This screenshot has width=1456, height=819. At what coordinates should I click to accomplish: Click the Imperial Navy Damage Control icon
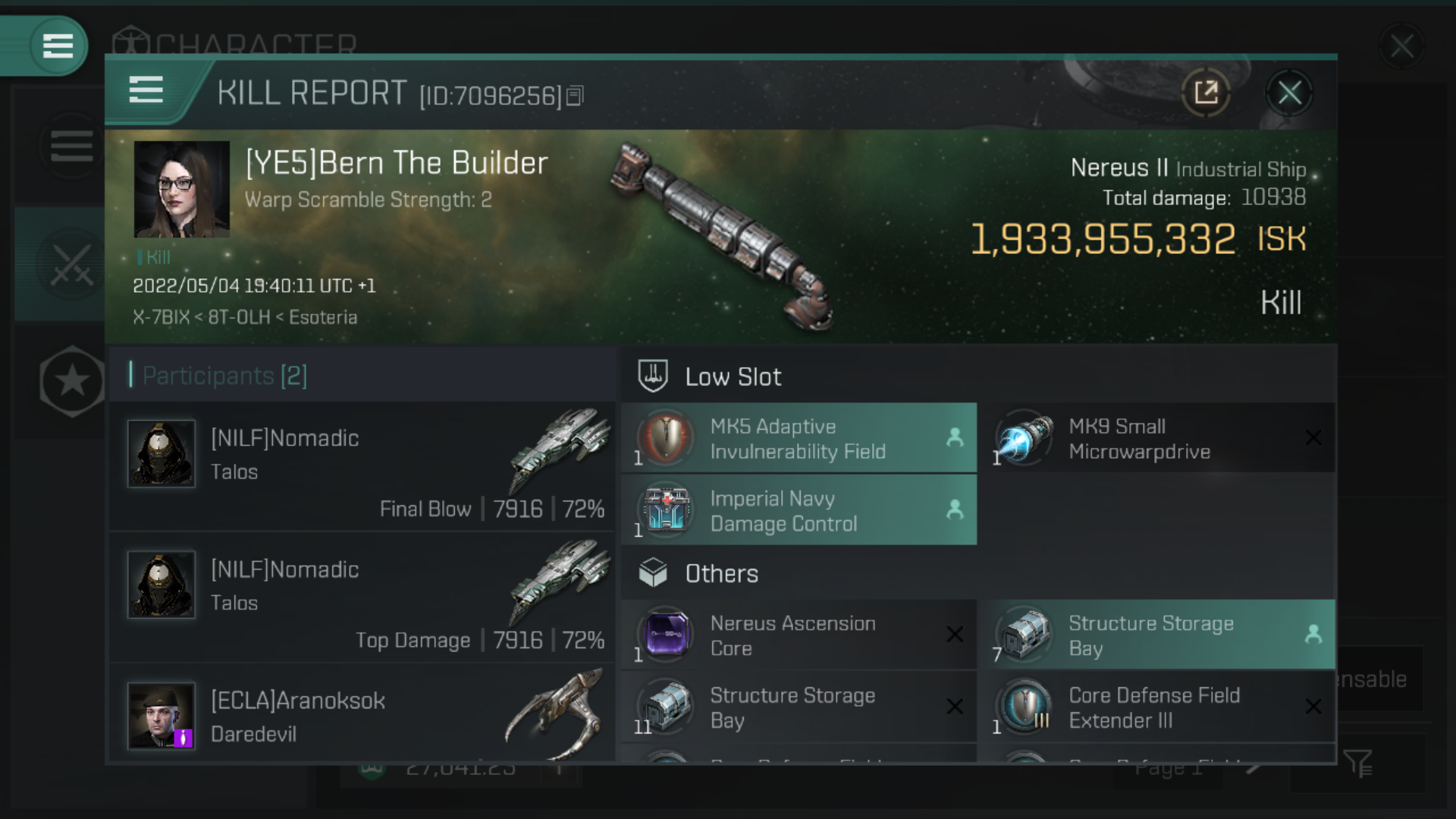click(665, 510)
